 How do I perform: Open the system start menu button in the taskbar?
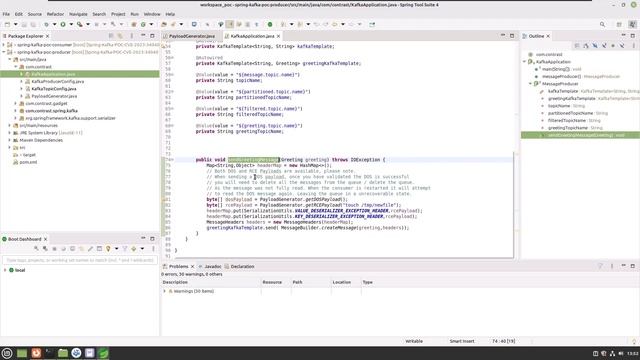click(7, 353)
